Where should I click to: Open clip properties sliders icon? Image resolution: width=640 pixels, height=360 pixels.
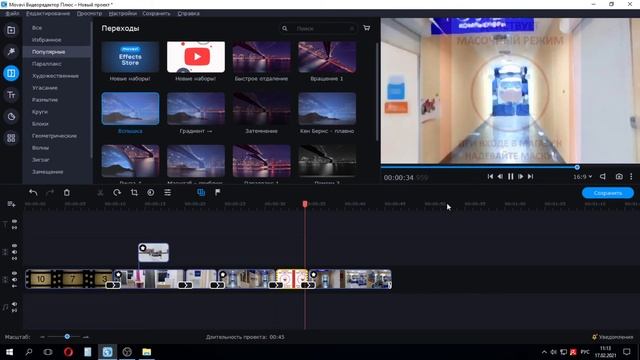pos(167,192)
